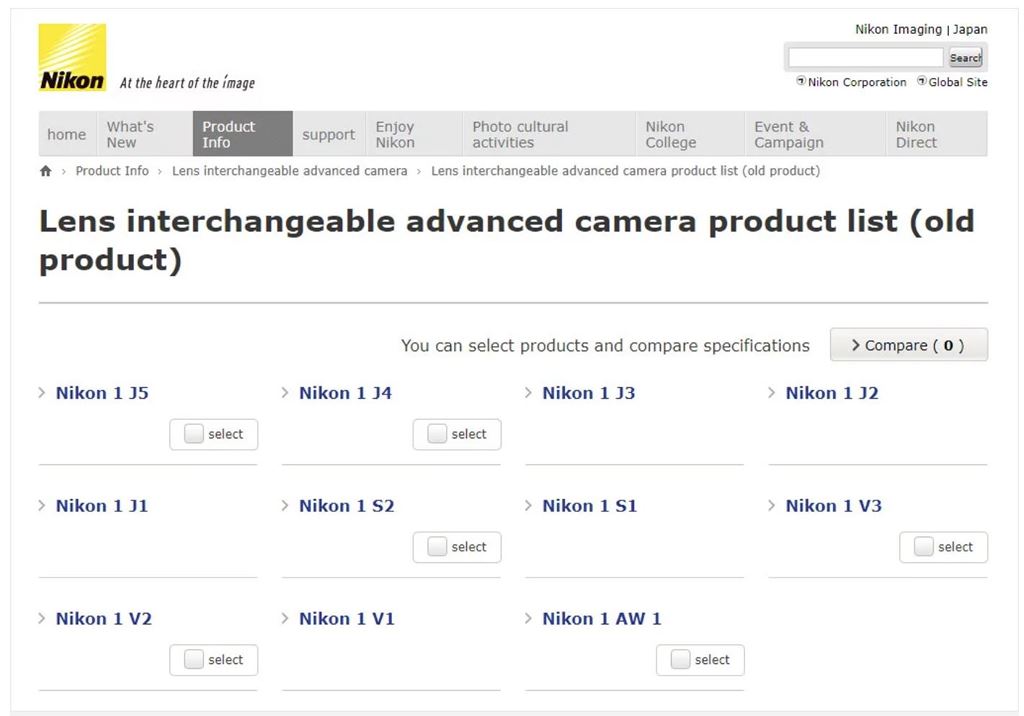Open the What's New menu
This screenshot has width=1024, height=716.
tap(144, 134)
